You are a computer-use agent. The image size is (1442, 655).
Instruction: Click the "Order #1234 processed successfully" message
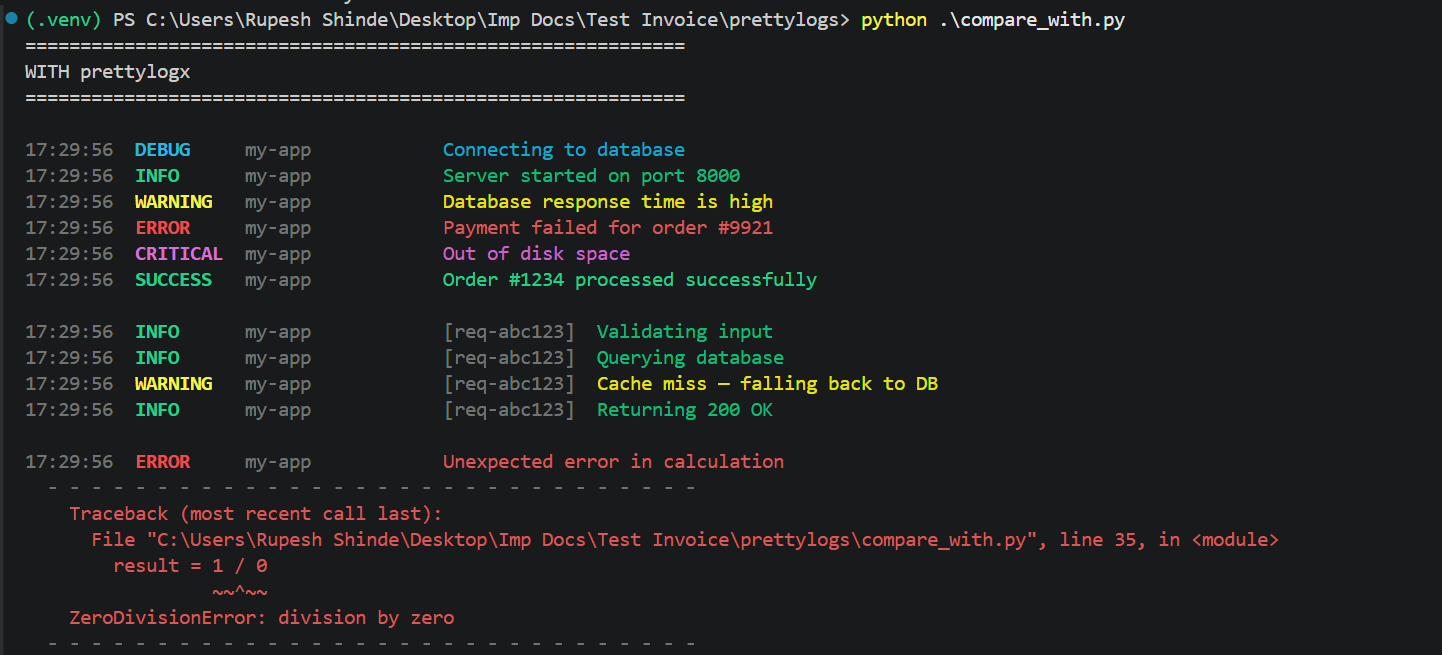coord(630,280)
